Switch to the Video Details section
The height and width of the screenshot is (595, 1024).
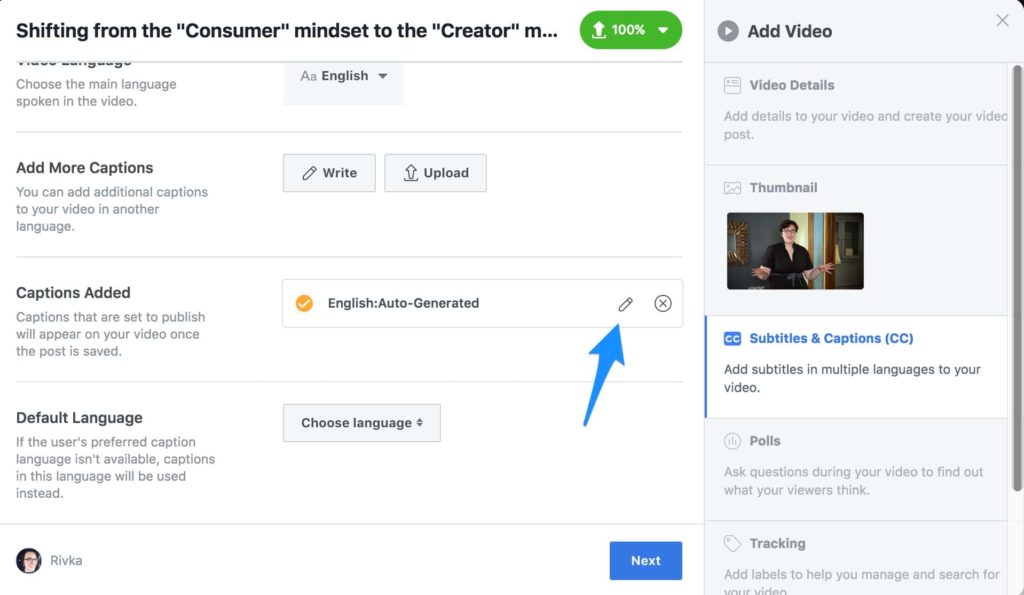pos(791,86)
